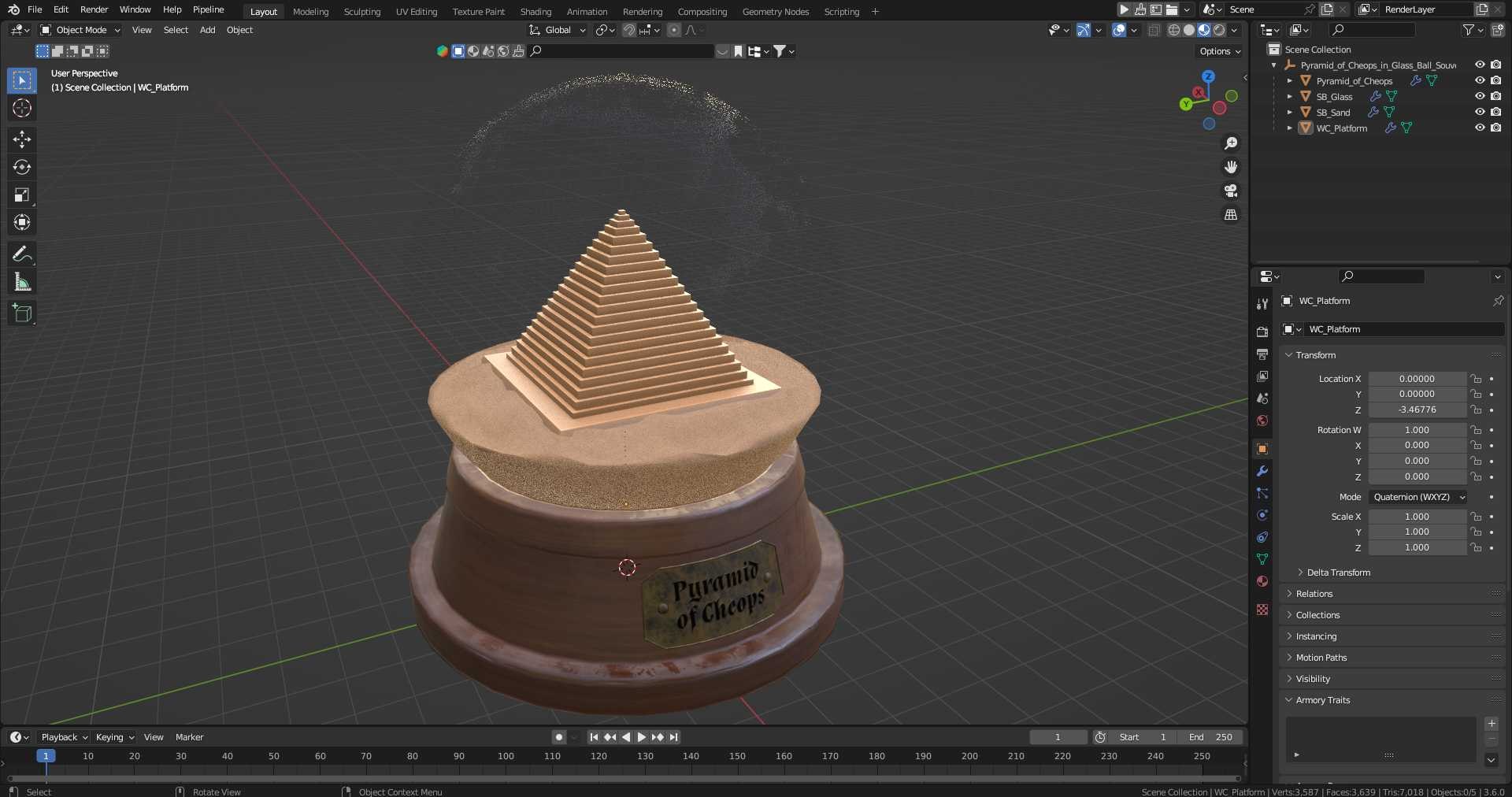Open the Output properties tab
Screen dimensions: 1512x797
click(1262, 354)
